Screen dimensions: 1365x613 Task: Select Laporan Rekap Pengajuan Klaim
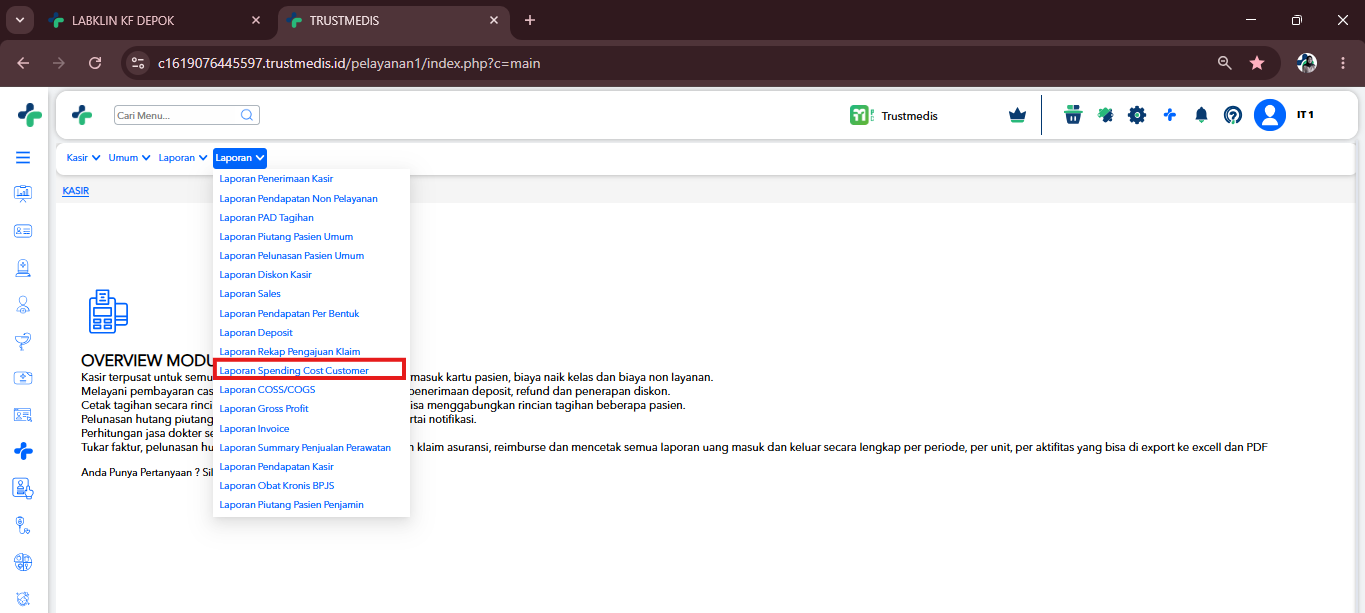[289, 351]
